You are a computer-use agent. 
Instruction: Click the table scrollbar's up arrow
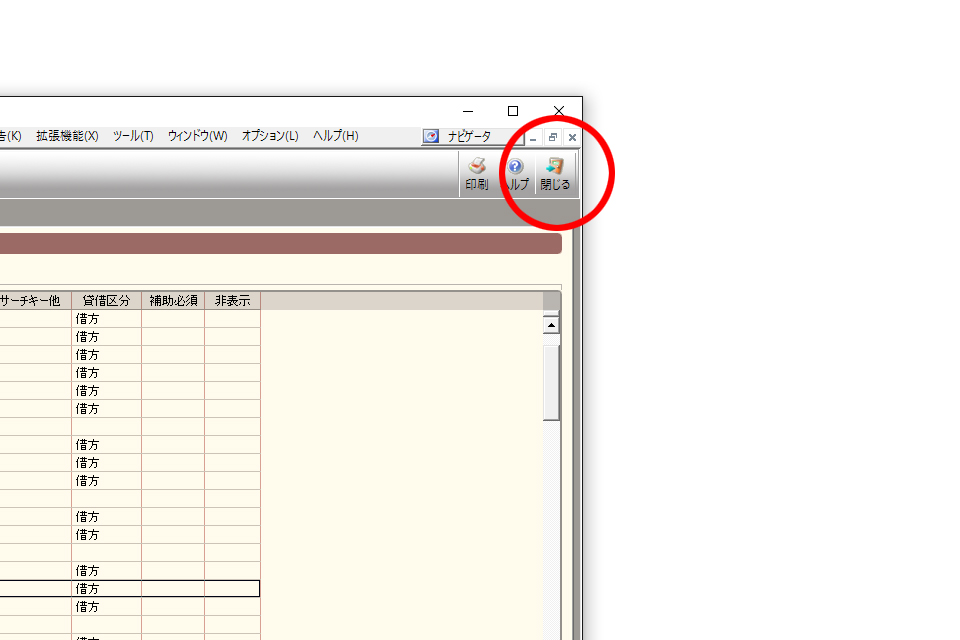[551, 325]
